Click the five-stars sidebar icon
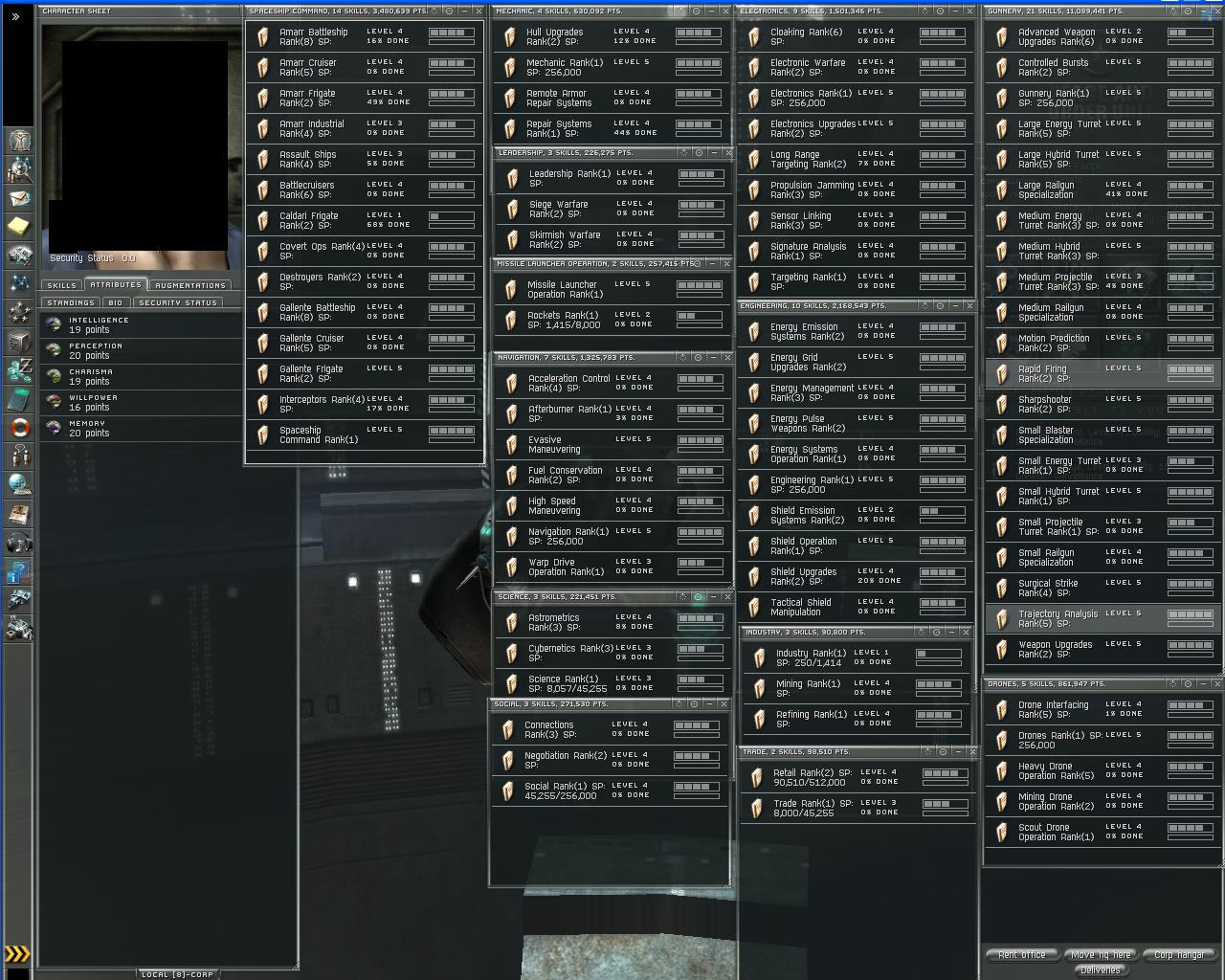Screen dimensions: 1225x980 (19, 313)
